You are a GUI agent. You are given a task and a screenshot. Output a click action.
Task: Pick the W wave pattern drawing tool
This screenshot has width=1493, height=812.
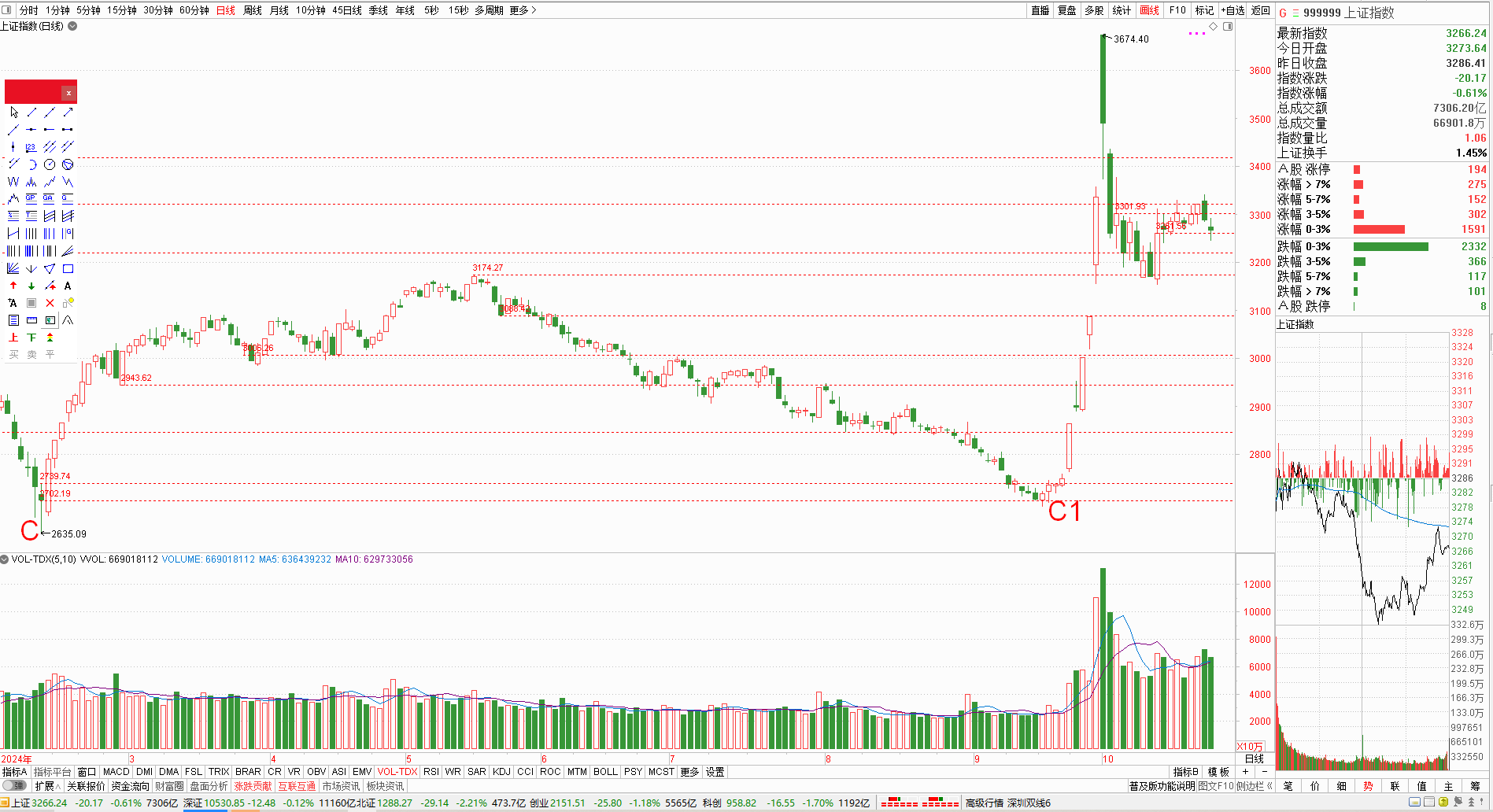tap(13, 182)
